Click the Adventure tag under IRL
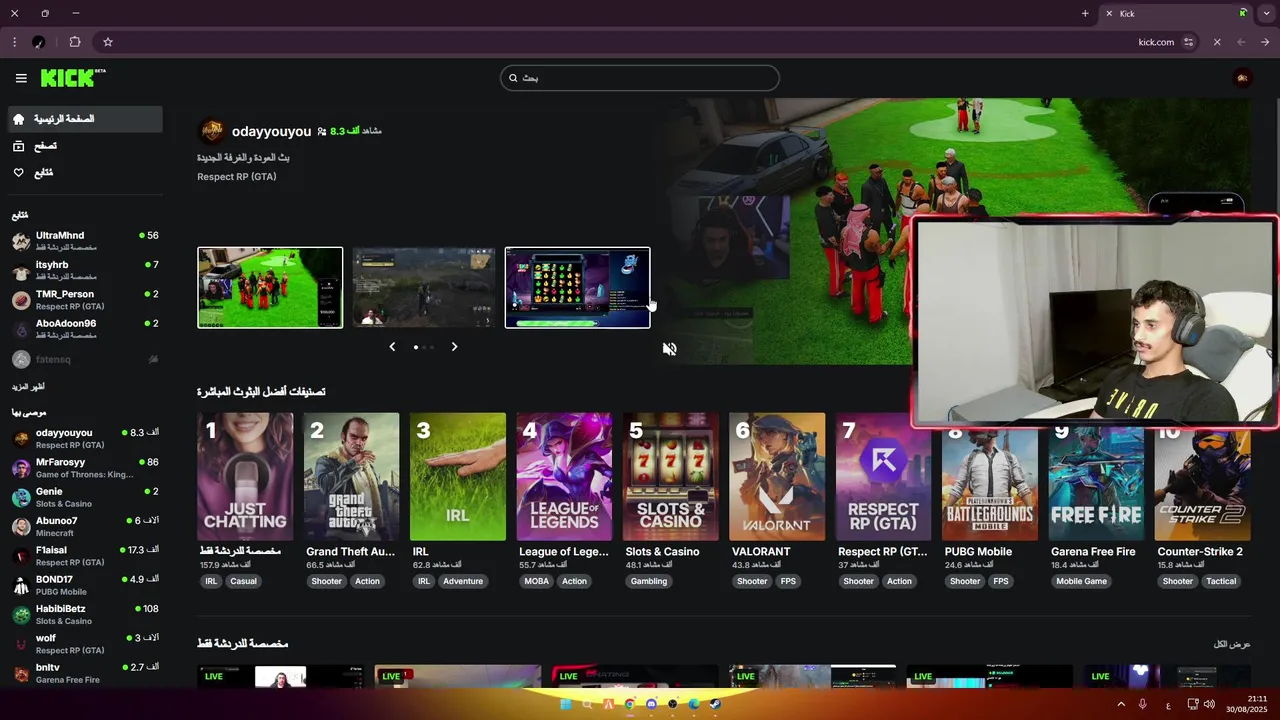Image resolution: width=1280 pixels, height=720 pixels. click(463, 581)
